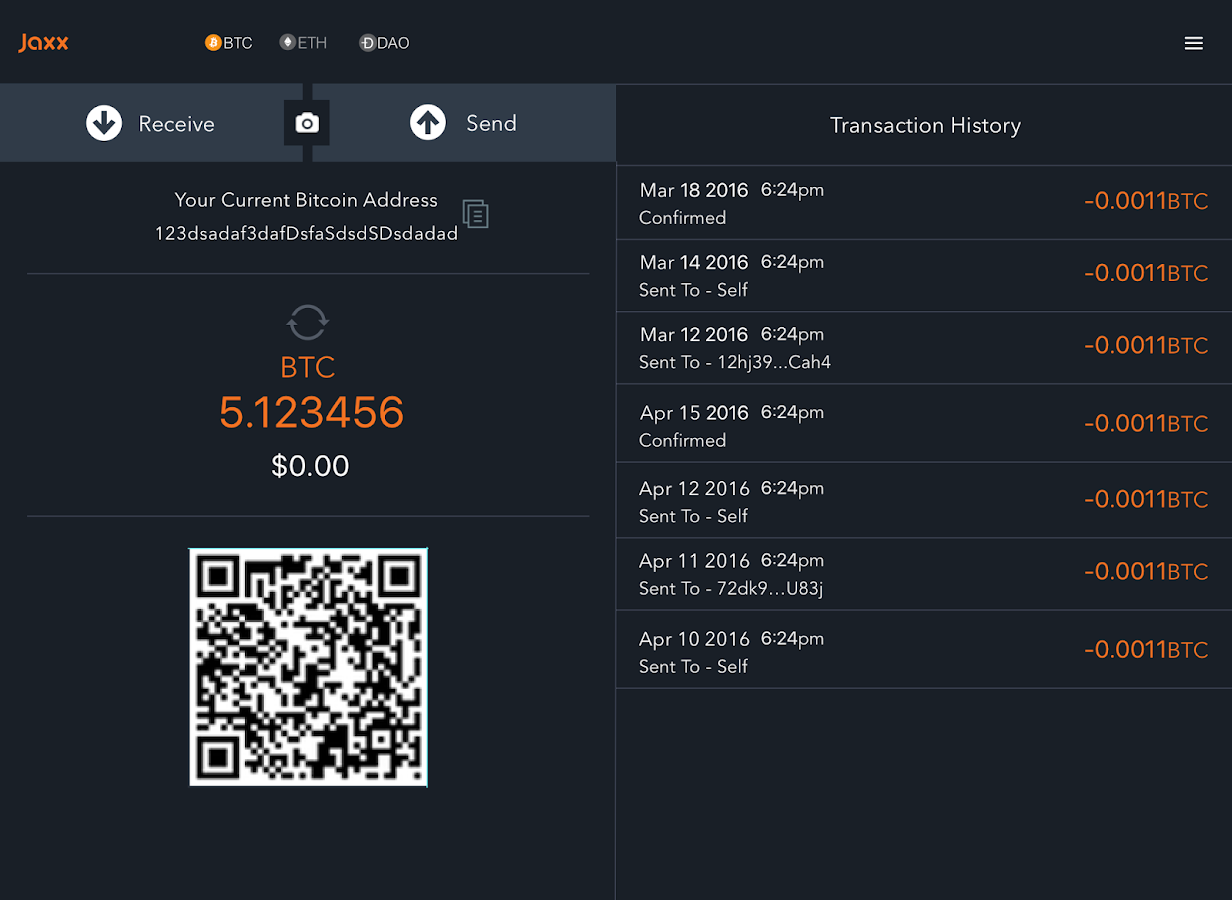Open the Mar 14 2016 transaction
Image resolution: width=1232 pixels, height=900 pixels.
(924, 275)
